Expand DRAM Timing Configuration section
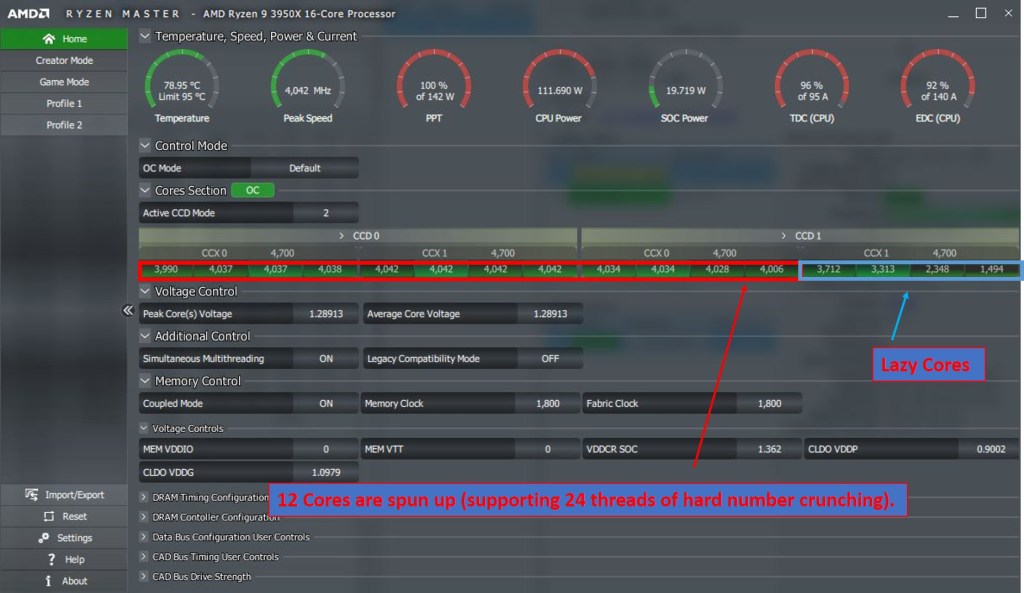 (145, 497)
